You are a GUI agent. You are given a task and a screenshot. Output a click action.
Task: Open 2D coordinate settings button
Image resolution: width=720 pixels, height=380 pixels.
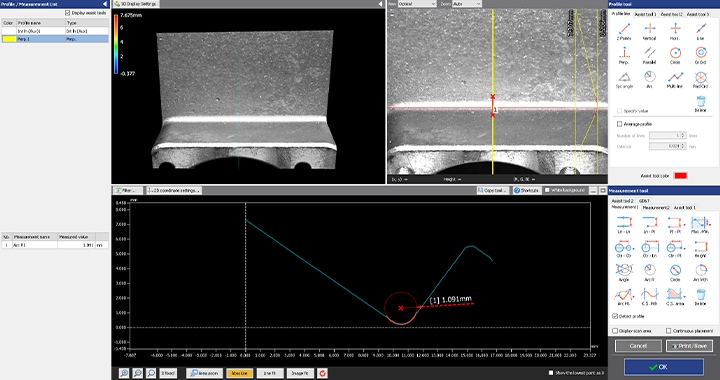[x=174, y=190]
